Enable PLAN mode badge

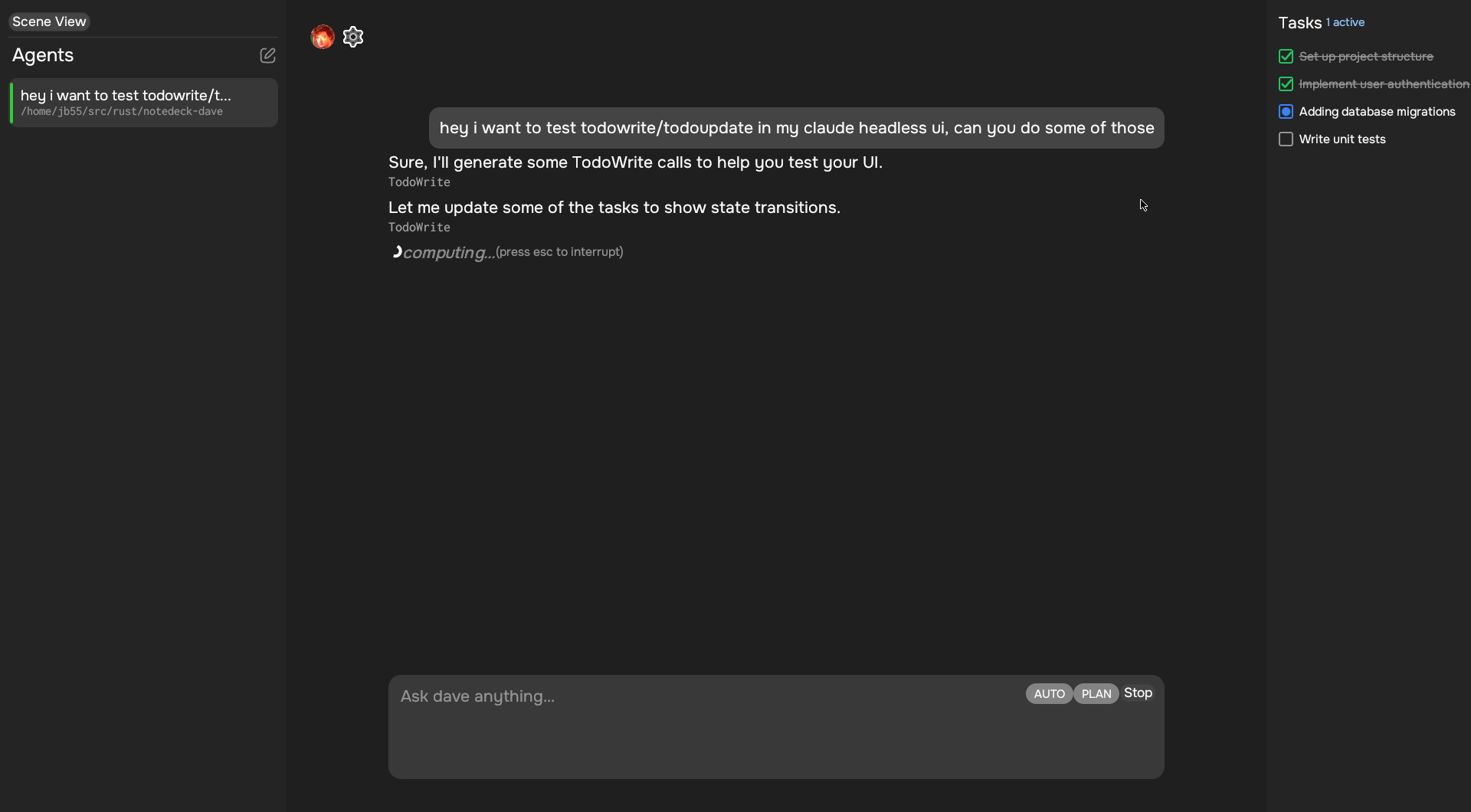1096,694
